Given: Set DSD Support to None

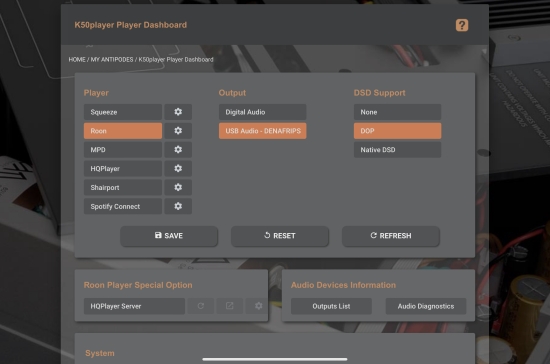Looking at the screenshot, I should (397, 112).
